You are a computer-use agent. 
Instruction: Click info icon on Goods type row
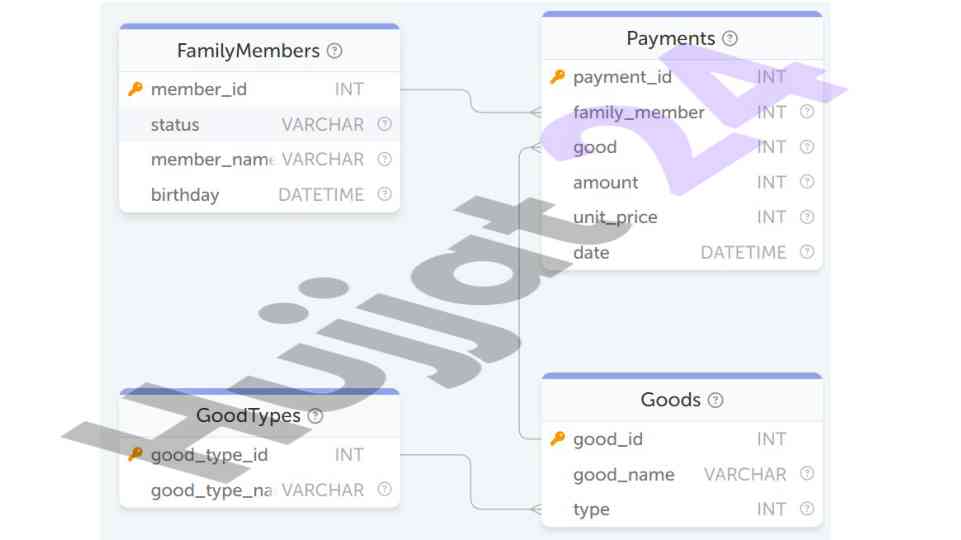(807, 509)
